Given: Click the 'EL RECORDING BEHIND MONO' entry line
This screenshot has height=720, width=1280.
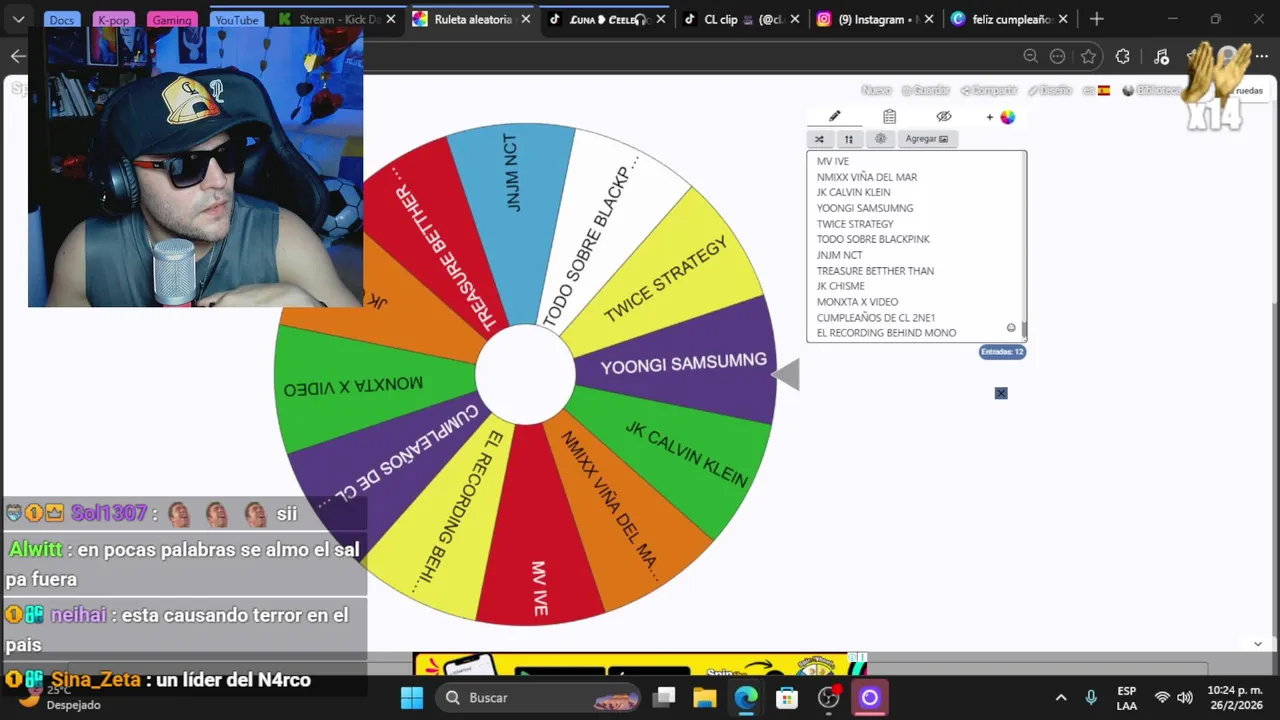Looking at the screenshot, I should click(886, 333).
